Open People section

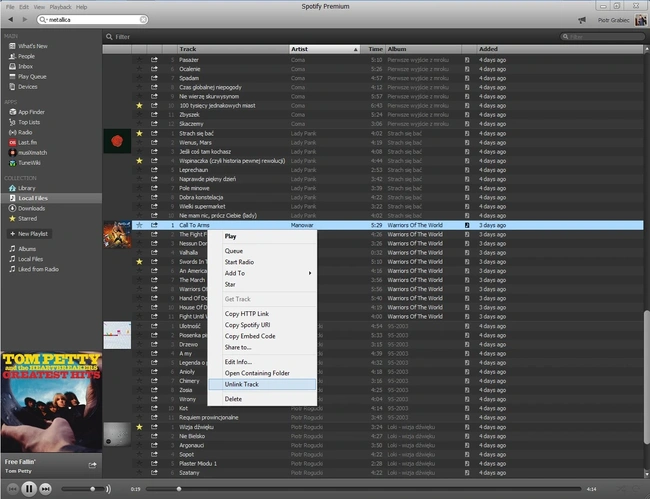[22, 56]
